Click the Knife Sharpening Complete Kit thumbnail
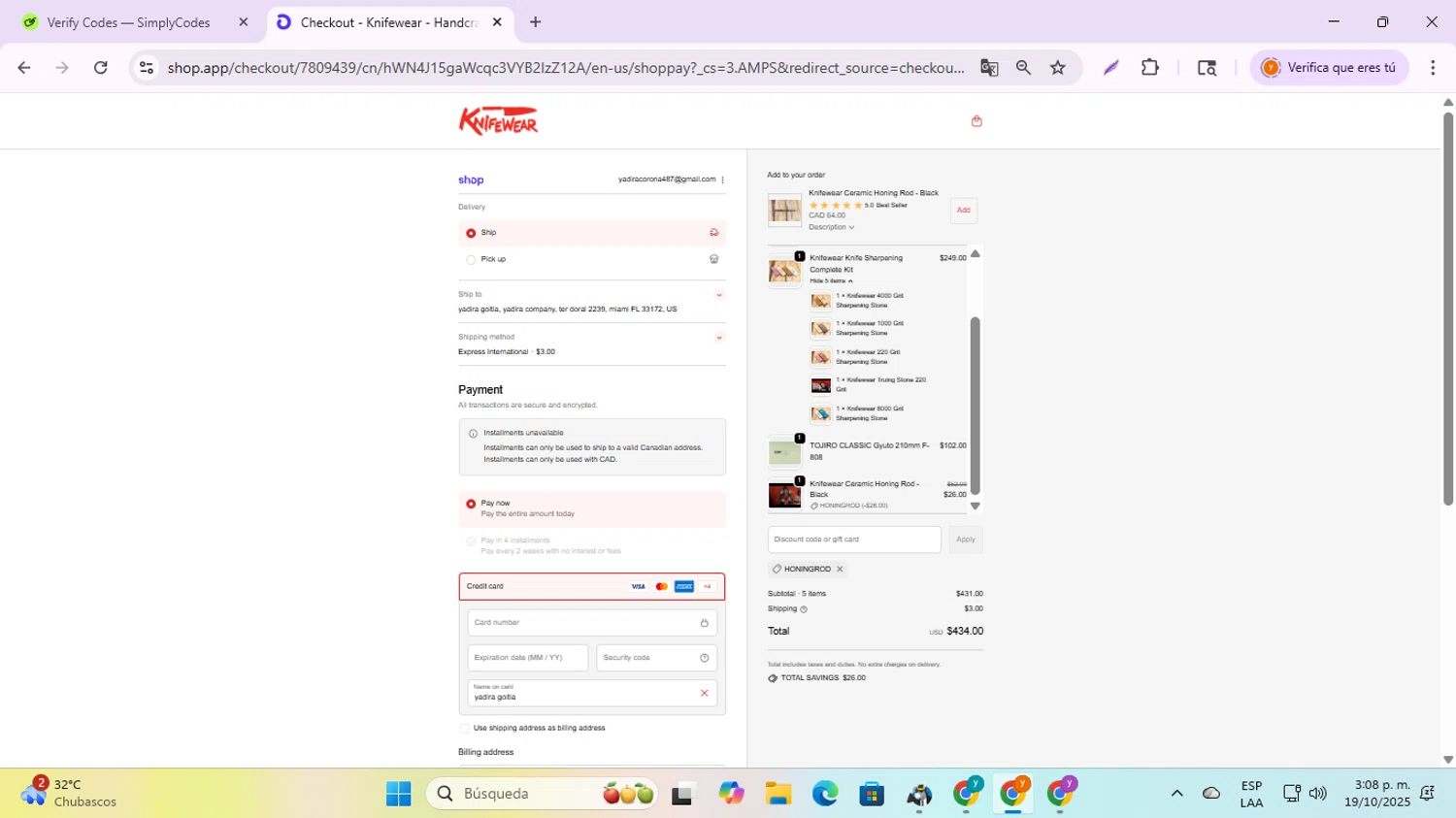This screenshot has width=1456, height=818. click(784, 272)
